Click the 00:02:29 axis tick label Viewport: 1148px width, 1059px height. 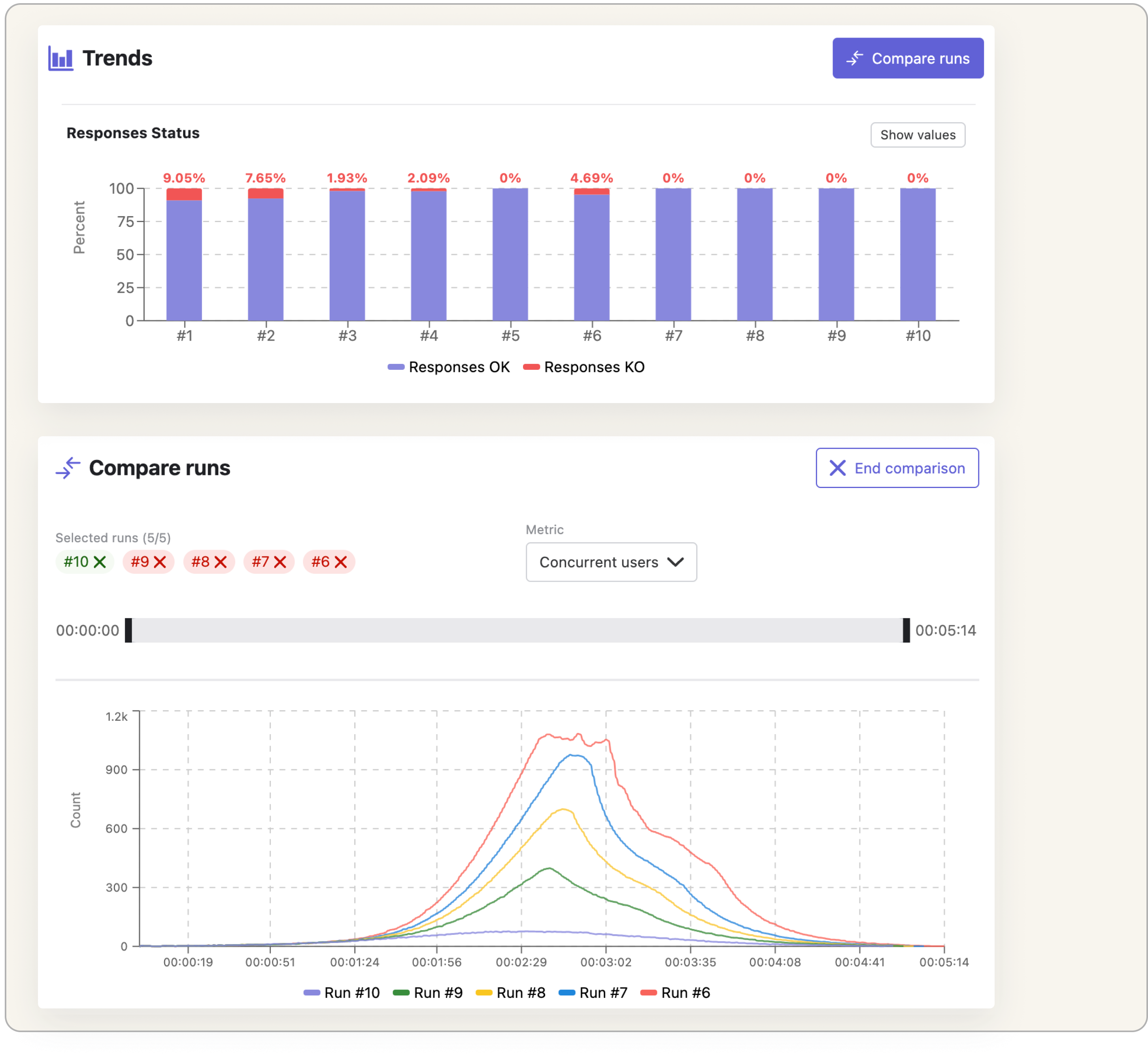pos(521,962)
